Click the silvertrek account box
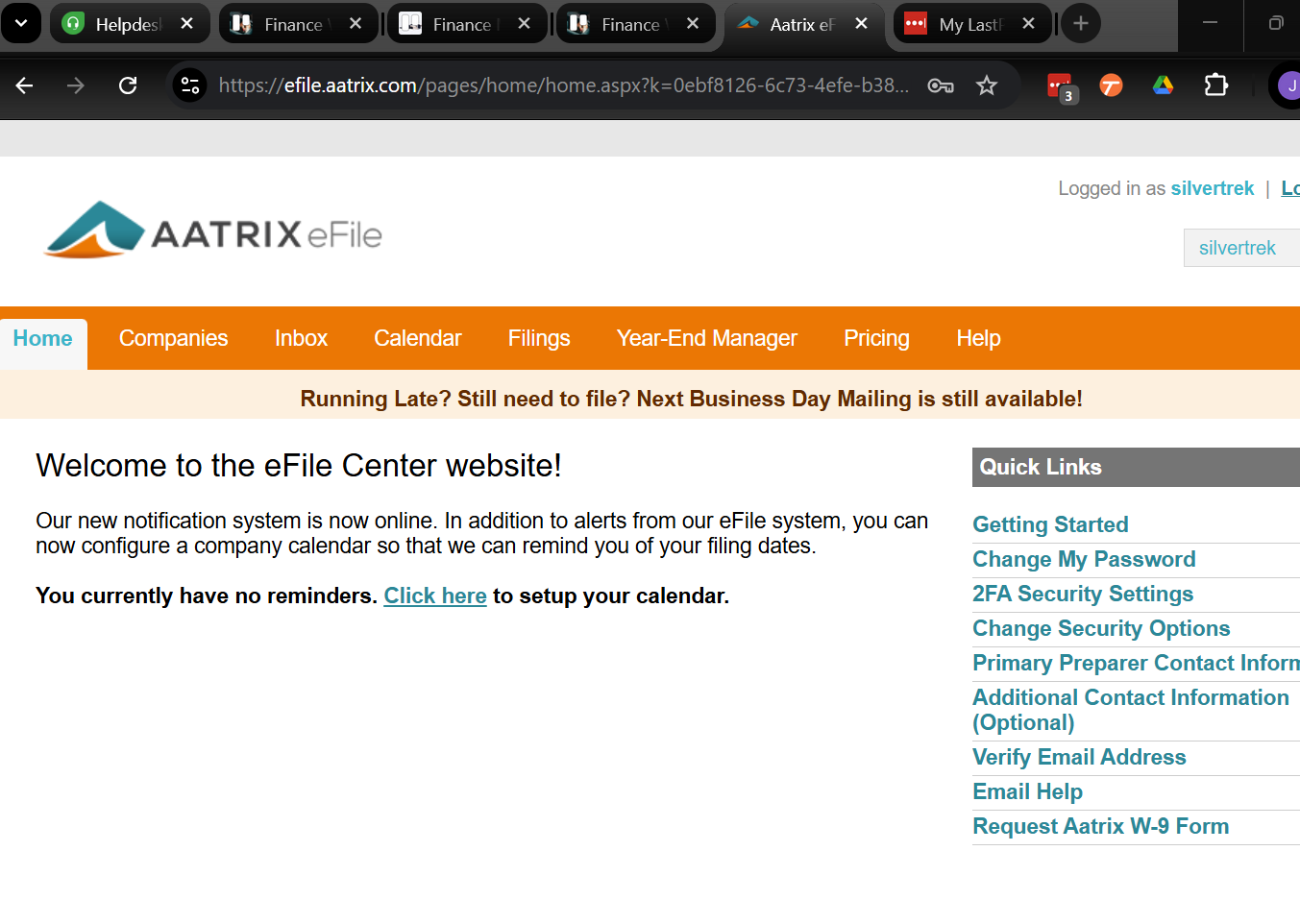1300x924 pixels. click(x=1241, y=248)
